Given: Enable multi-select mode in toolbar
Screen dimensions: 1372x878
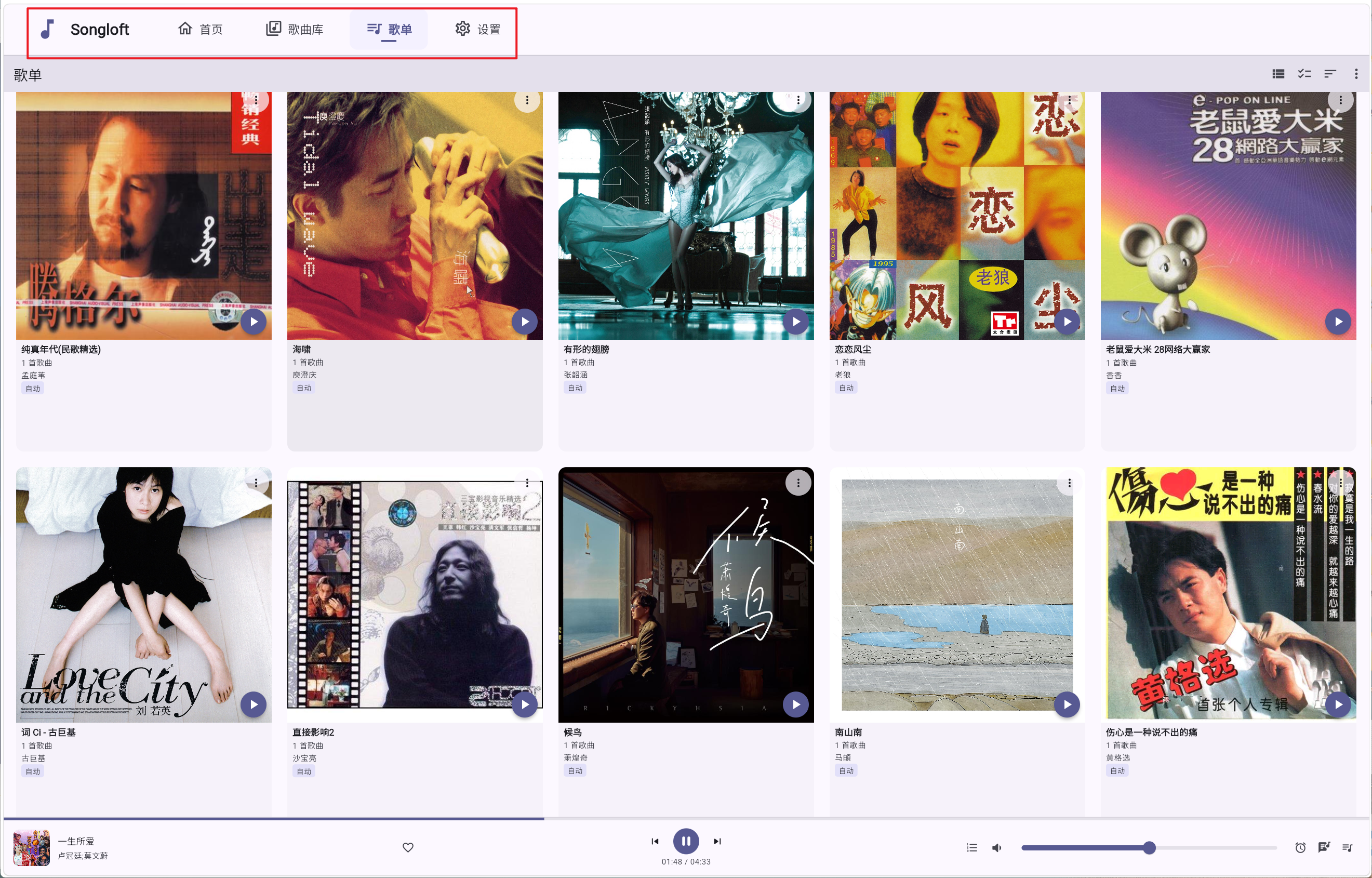Looking at the screenshot, I should coord(1304,74).
